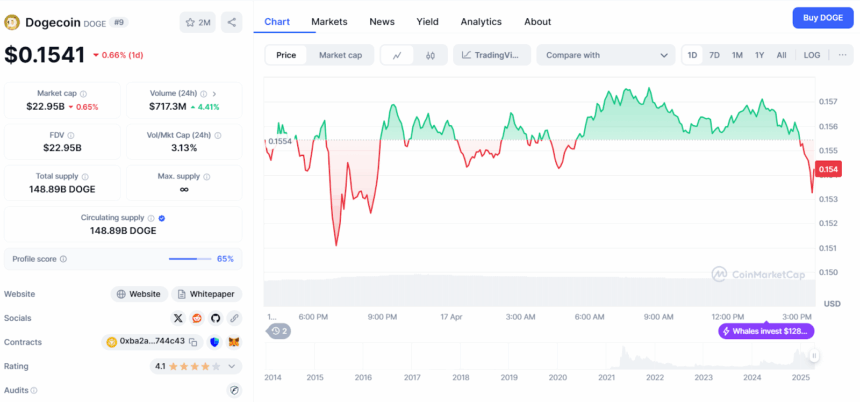Viewport: 860px width, 402px height.
Task: Set chart range to All
Action: tap(781, 55)
